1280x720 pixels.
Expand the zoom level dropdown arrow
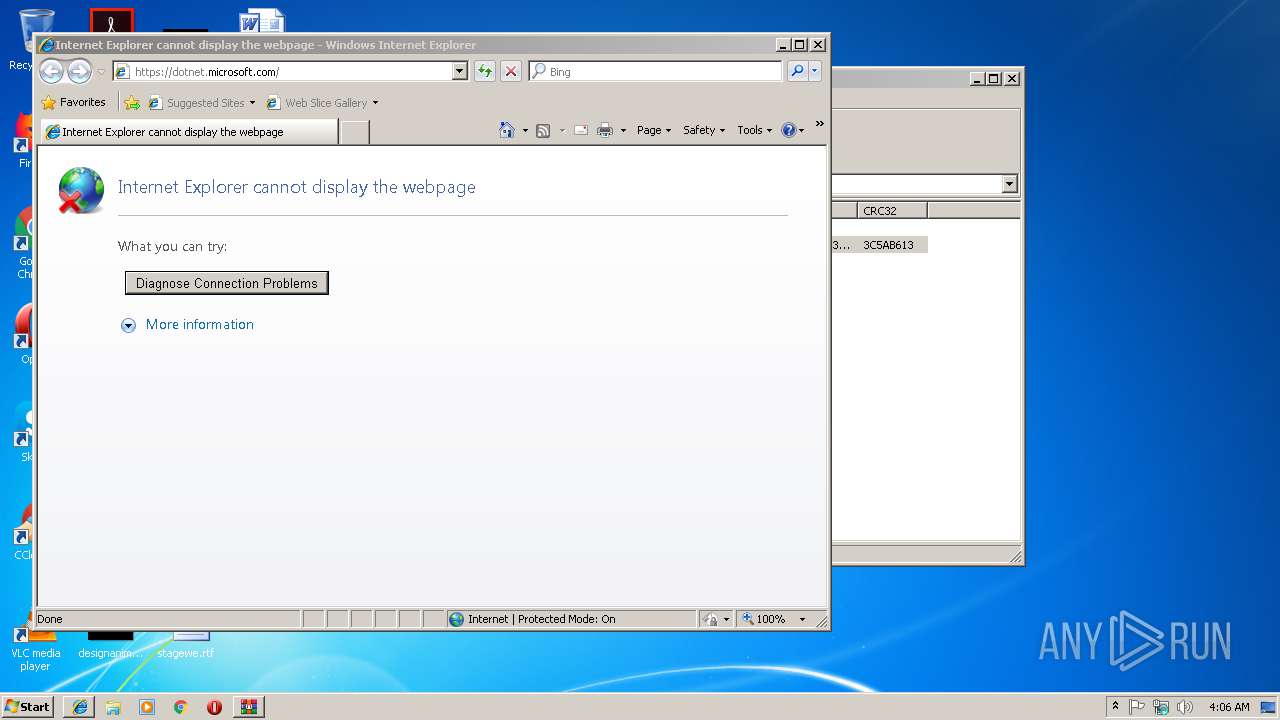[x=802, y=619]
